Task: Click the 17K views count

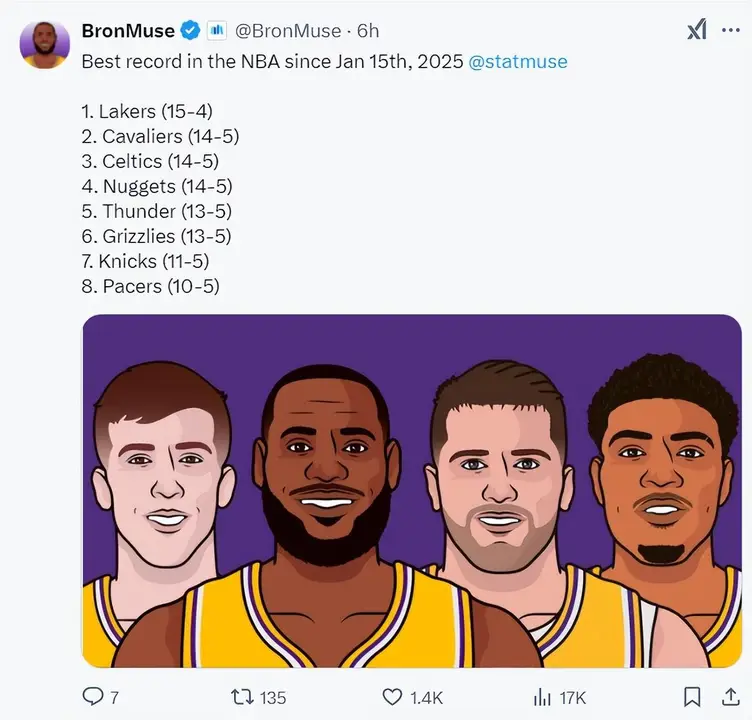Action: click(572, 697)
